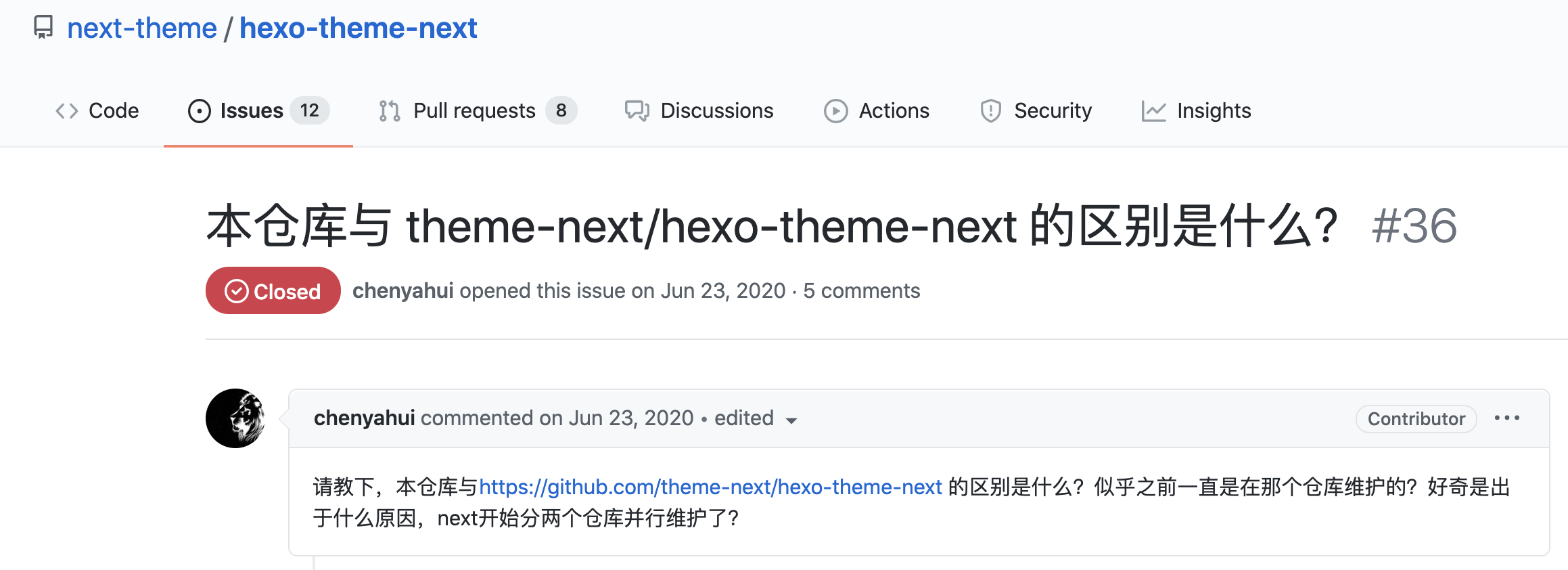Click the Contributor label badge
This screenshot has height=570, width=1568.
[1416, 419]
